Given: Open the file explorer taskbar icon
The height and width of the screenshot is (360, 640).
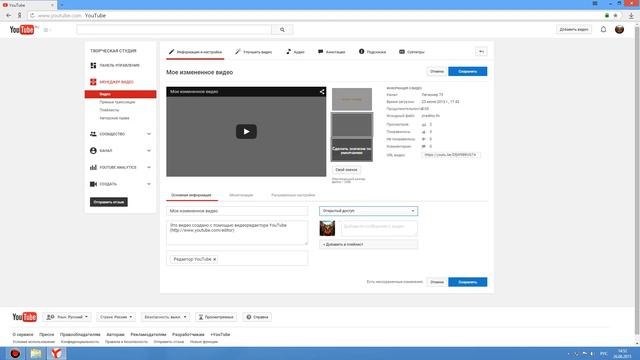Looking at the screenshot, I should [36, 353].
